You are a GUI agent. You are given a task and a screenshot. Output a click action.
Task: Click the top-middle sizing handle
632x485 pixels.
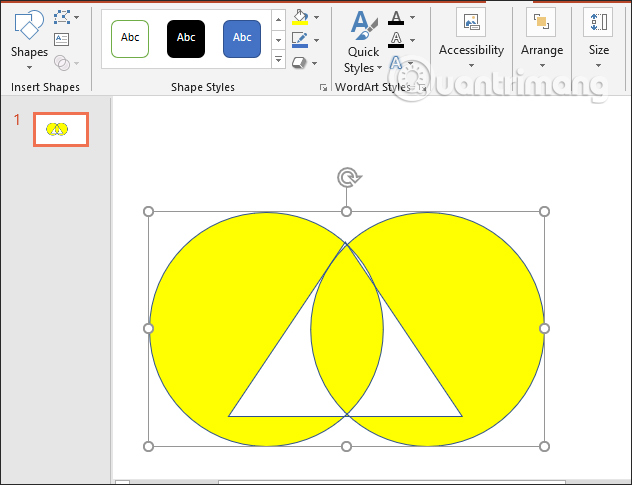346,211
